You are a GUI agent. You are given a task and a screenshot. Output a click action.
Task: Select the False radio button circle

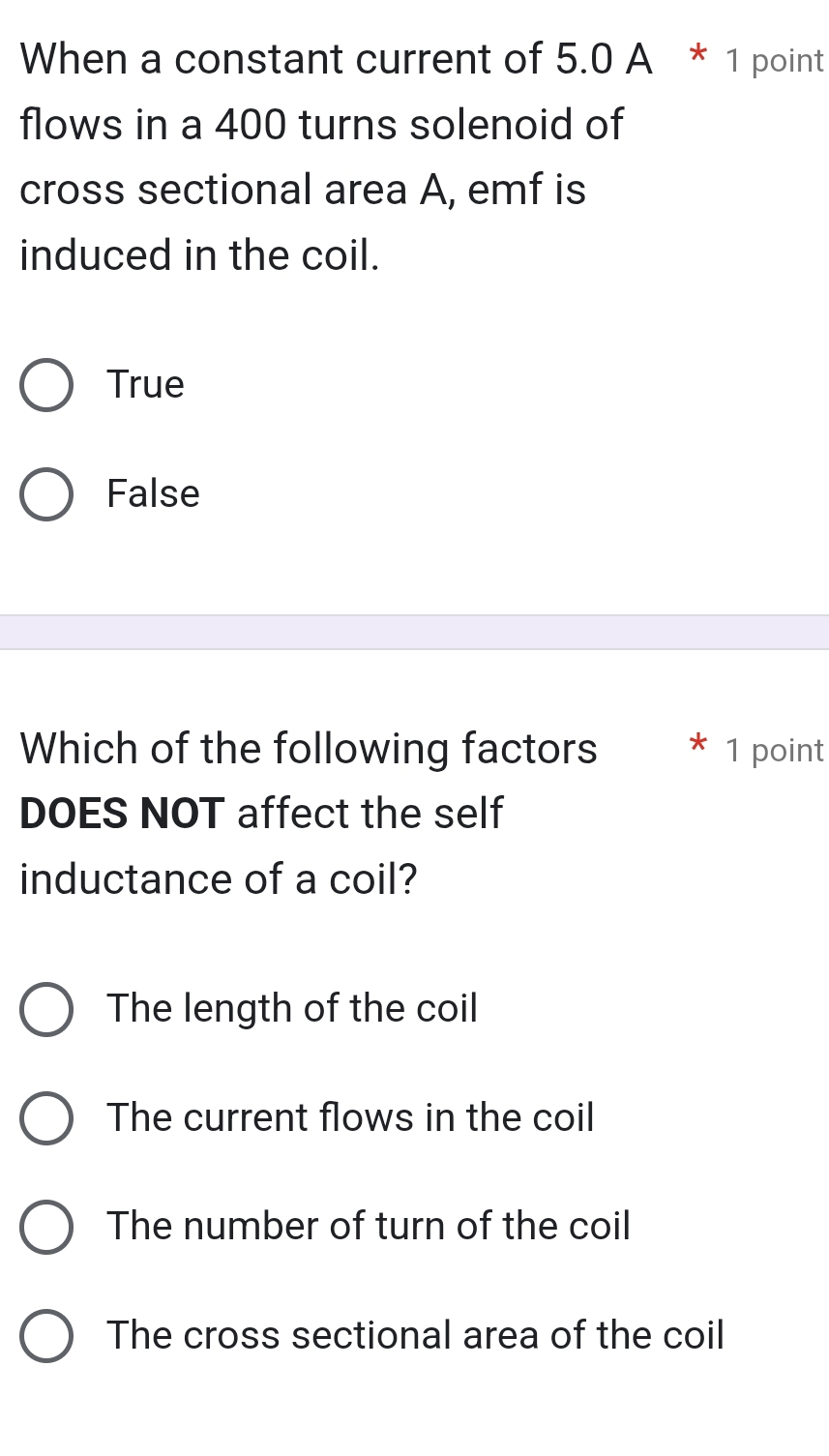(45, 495)
